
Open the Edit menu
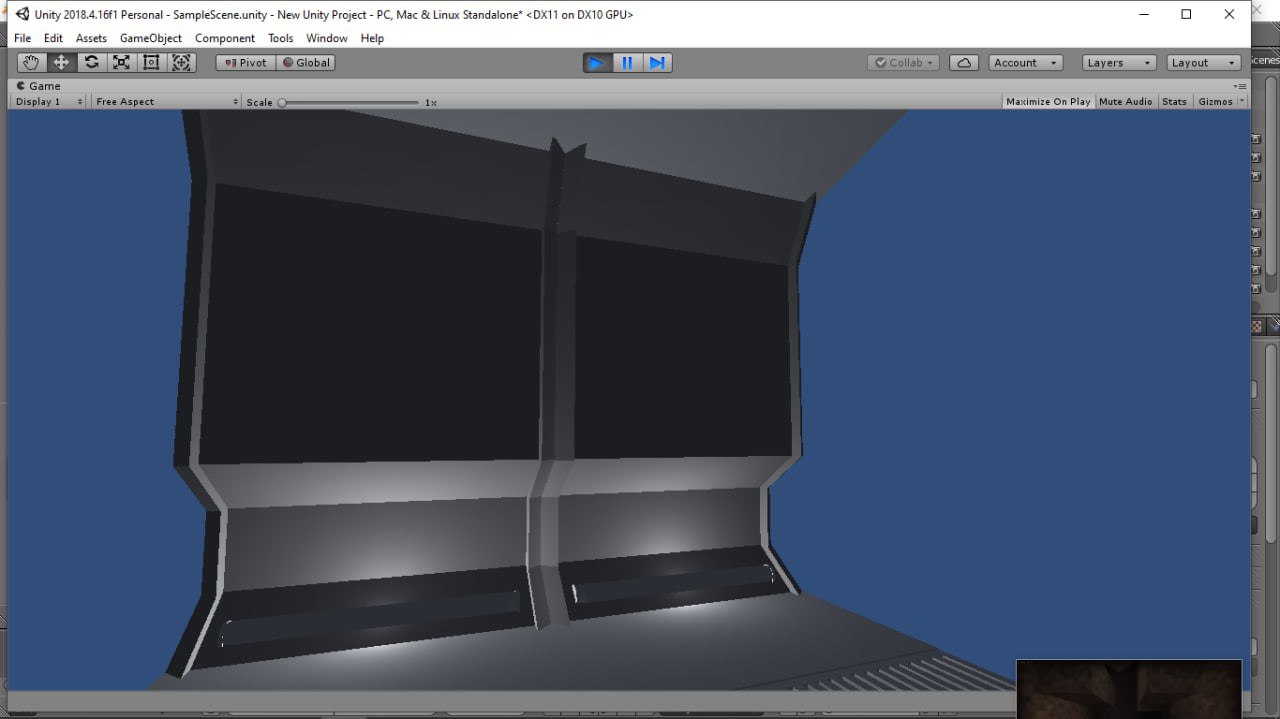(53, 38)
